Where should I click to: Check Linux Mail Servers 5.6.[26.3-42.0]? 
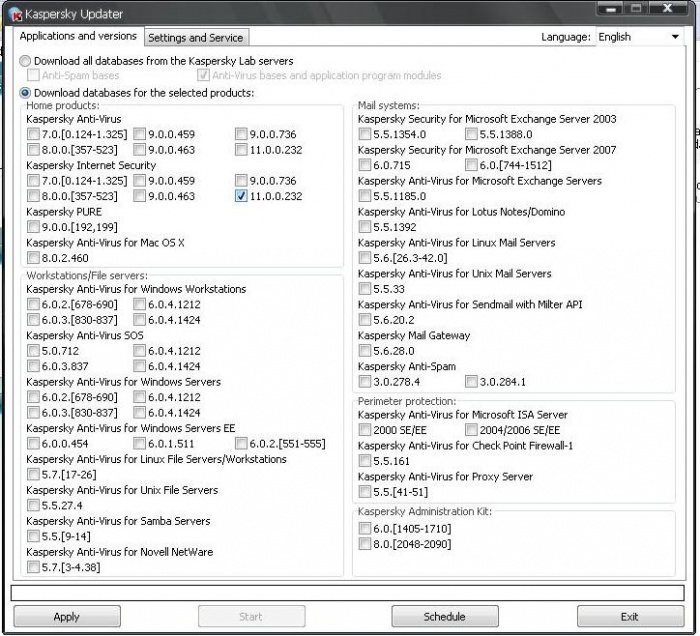[365, 258]
